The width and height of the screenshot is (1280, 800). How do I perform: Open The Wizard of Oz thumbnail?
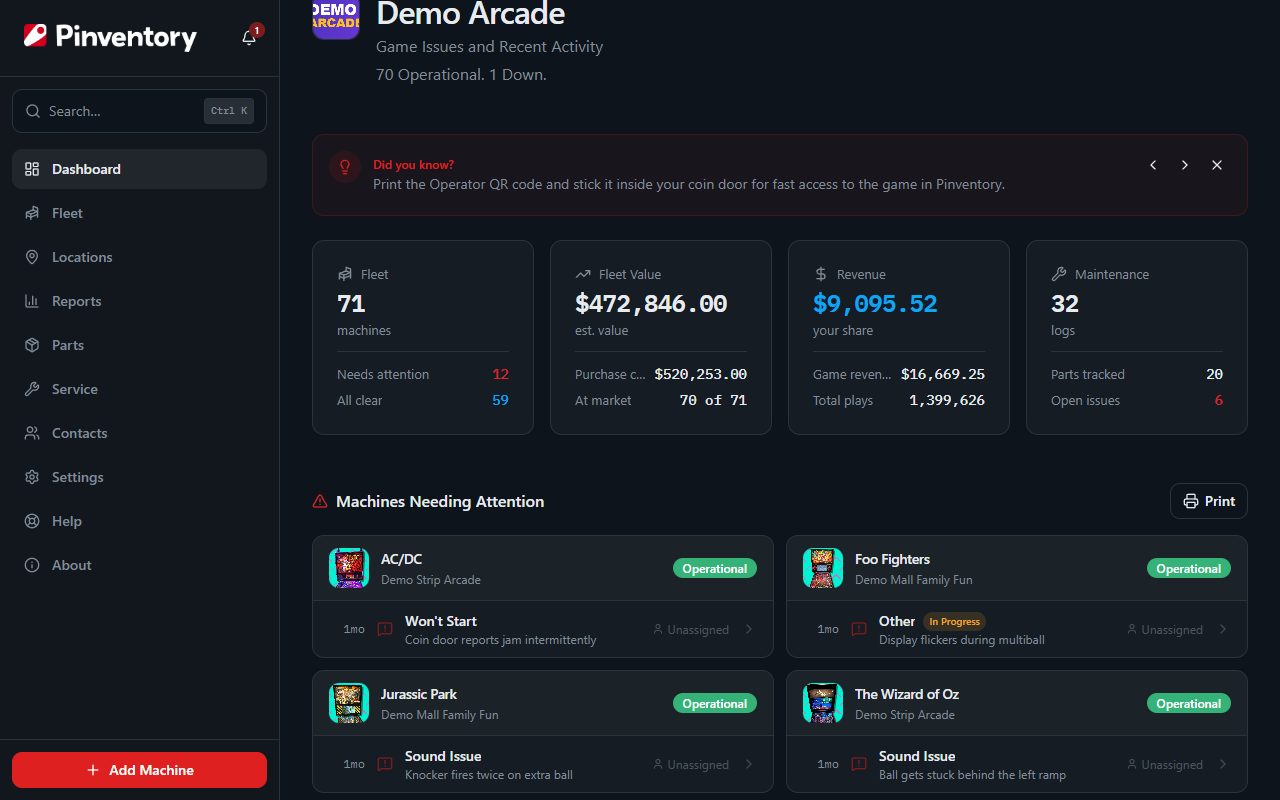[823, 703]
